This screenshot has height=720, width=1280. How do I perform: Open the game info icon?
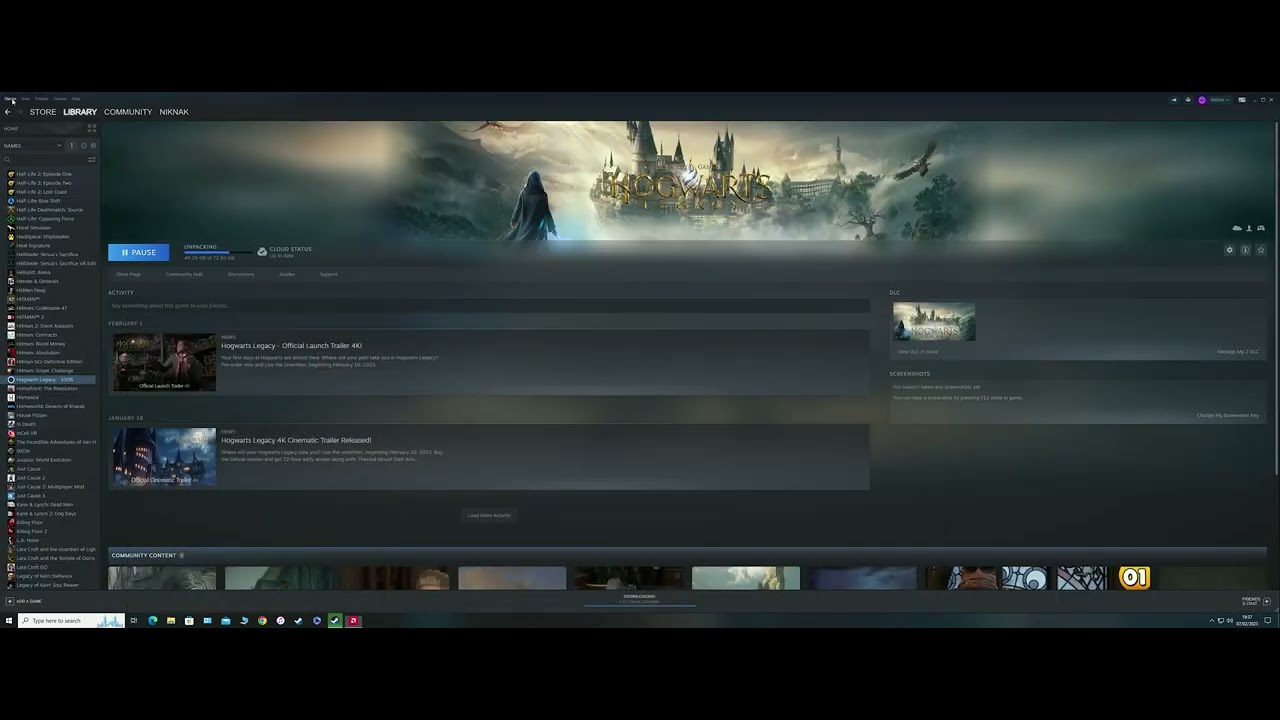[x=1245, y=250]
